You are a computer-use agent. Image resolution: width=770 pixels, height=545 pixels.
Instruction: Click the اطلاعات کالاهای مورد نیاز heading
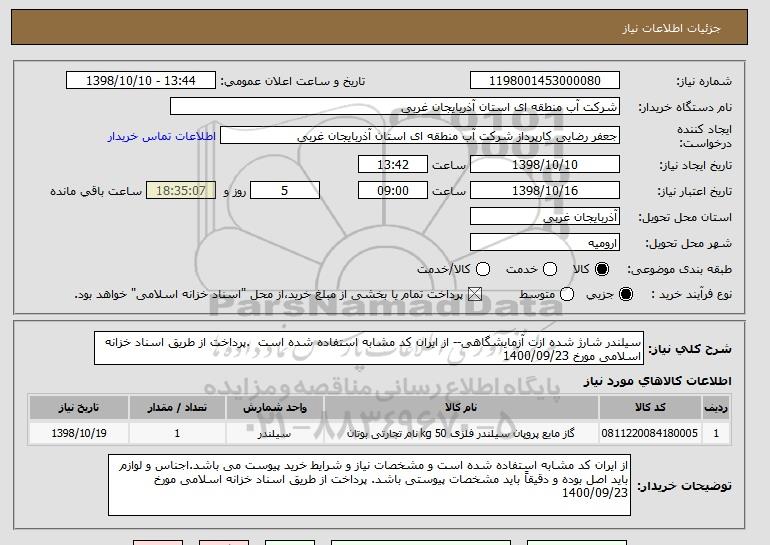point(657,381)
